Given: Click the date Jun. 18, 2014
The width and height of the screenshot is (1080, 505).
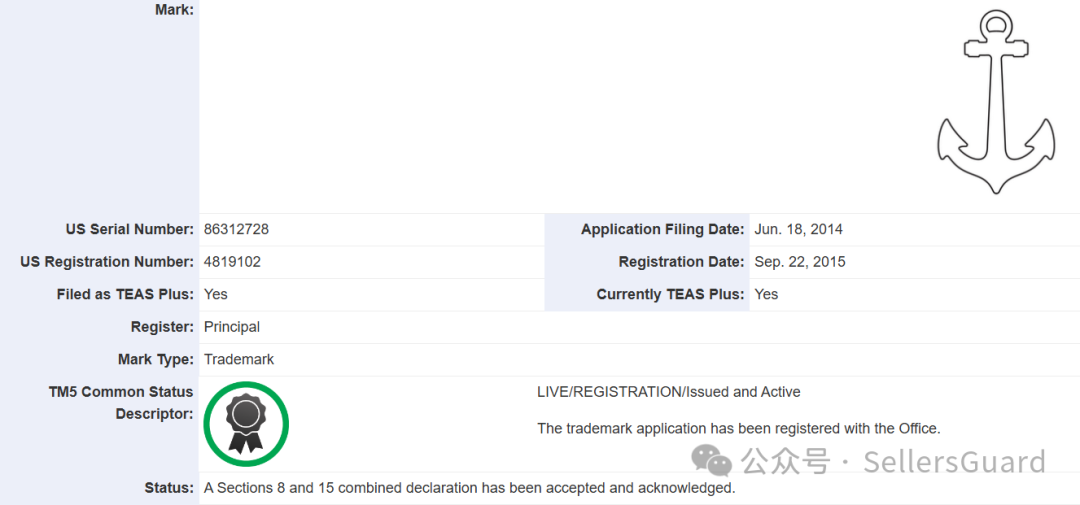Looking at the screenshot, I should [798, 229].
